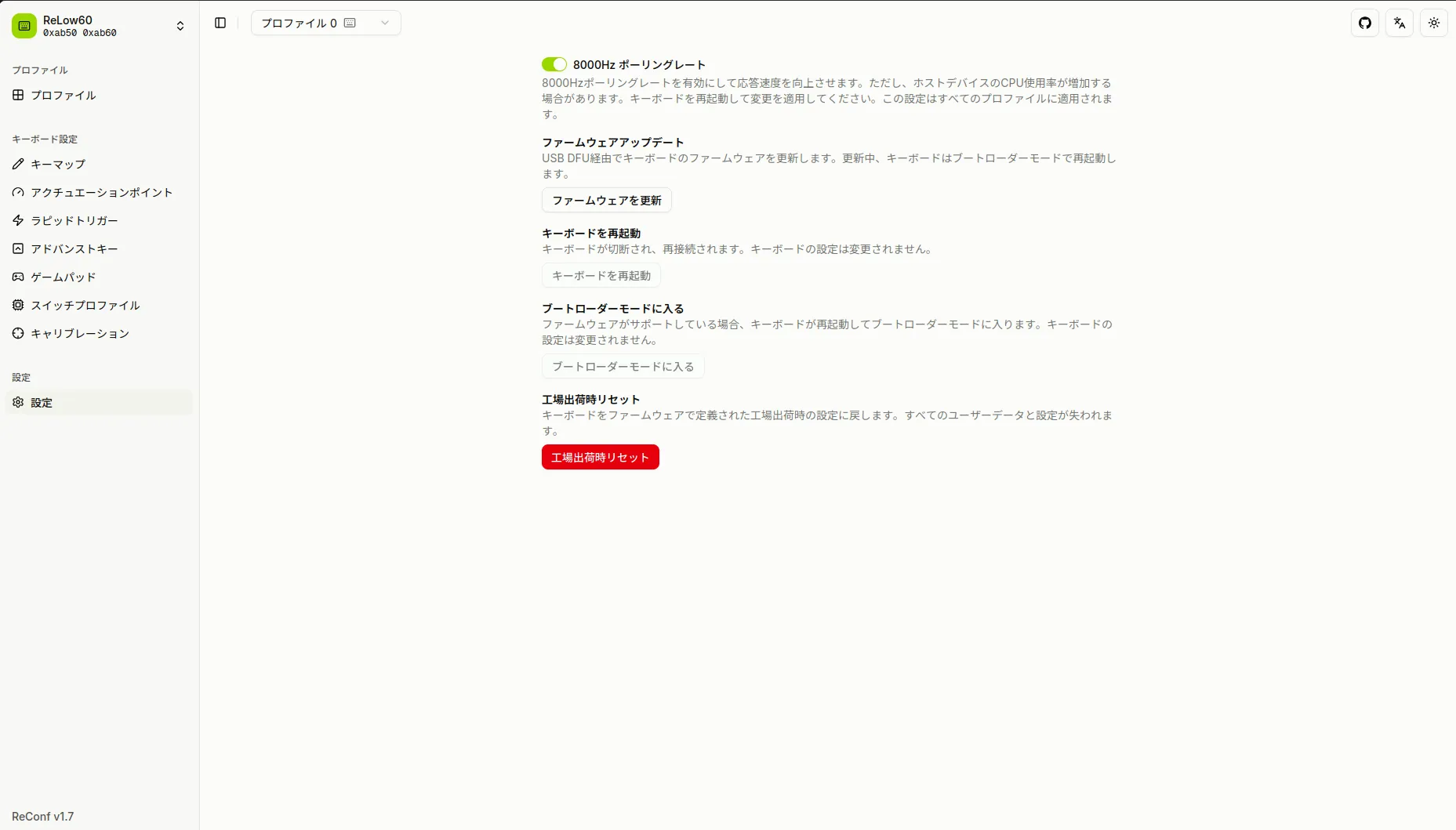Open the GitHub link icon

(1365, 23)
